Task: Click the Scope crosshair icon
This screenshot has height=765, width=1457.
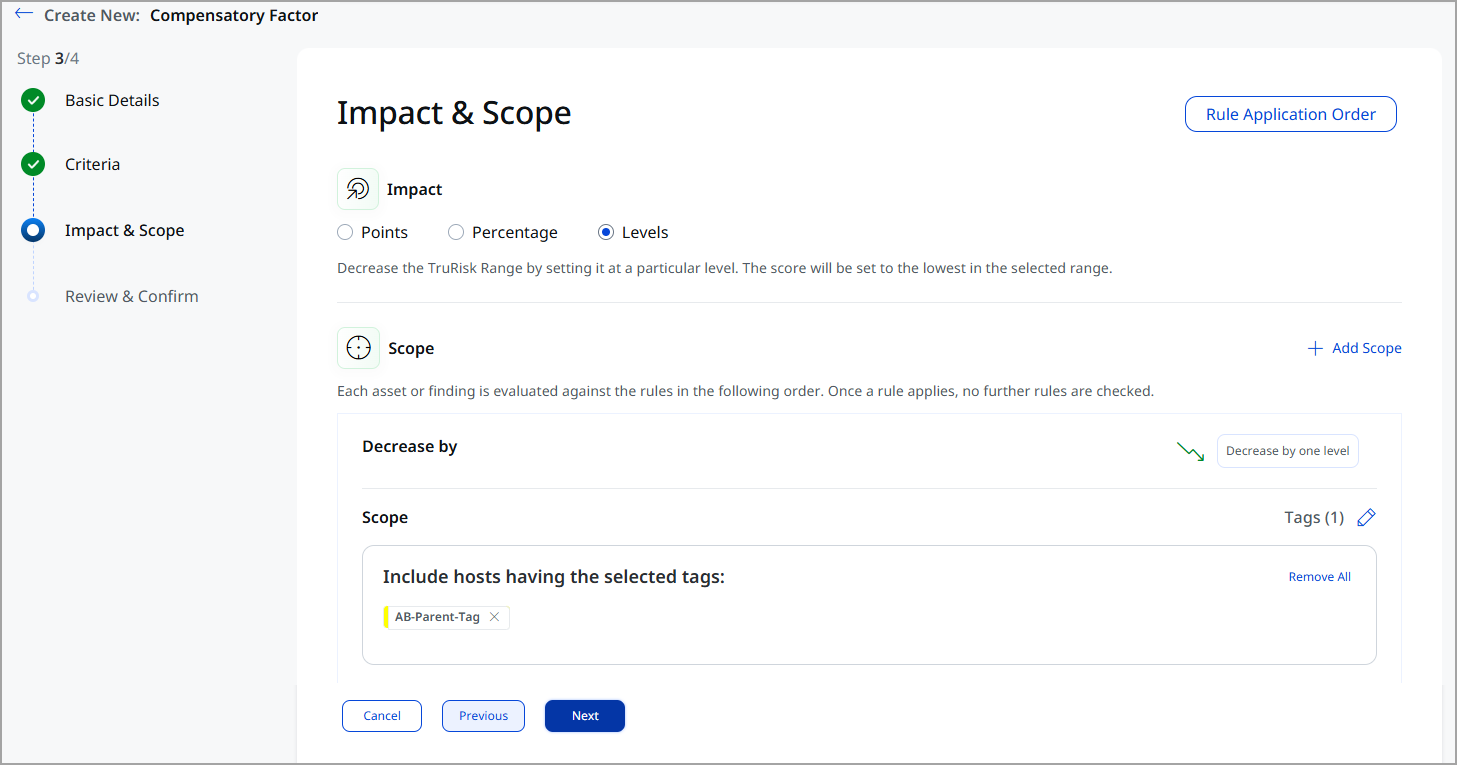Action: coord(357,347)
